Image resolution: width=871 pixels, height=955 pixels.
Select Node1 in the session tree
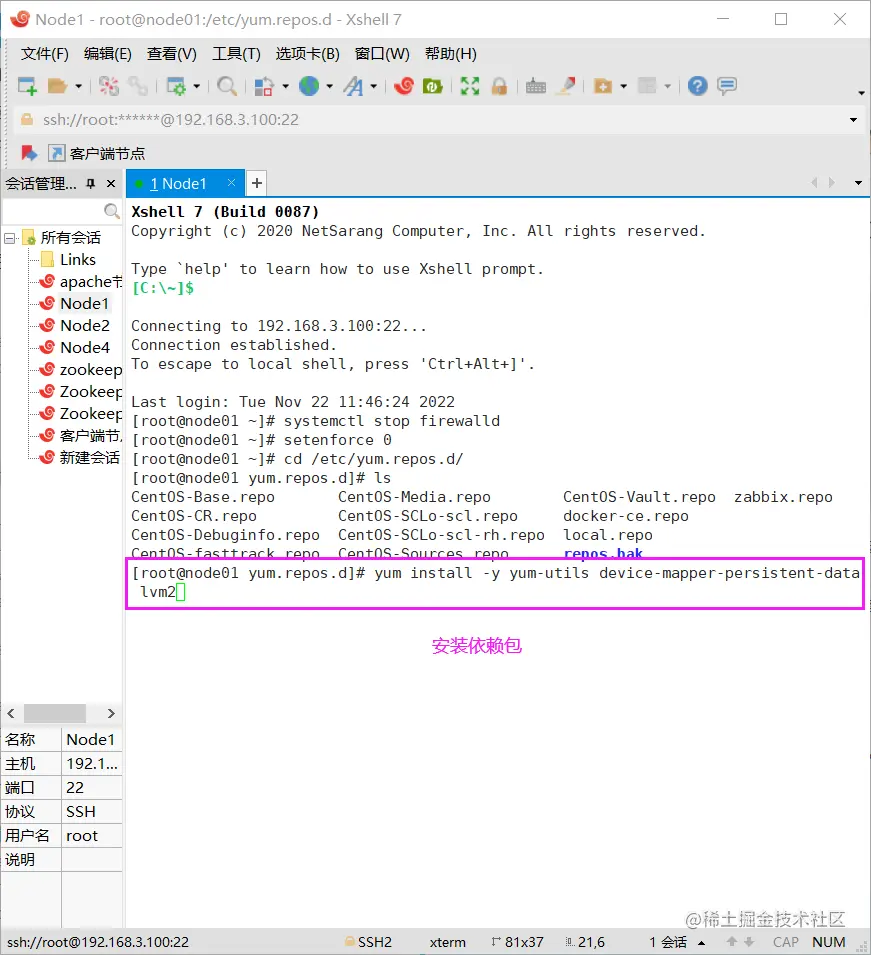pos(84,303)
